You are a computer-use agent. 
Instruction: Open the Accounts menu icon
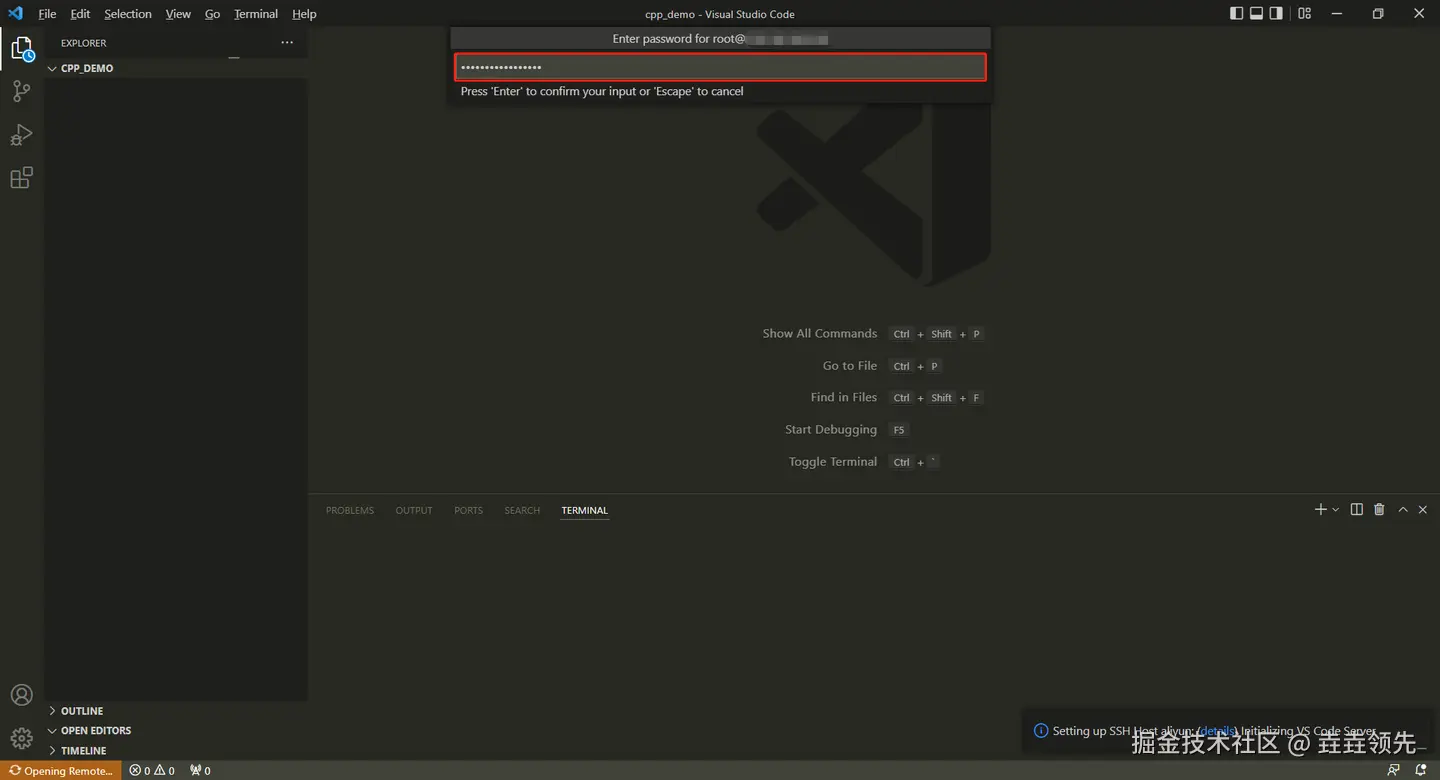[21, 695]
